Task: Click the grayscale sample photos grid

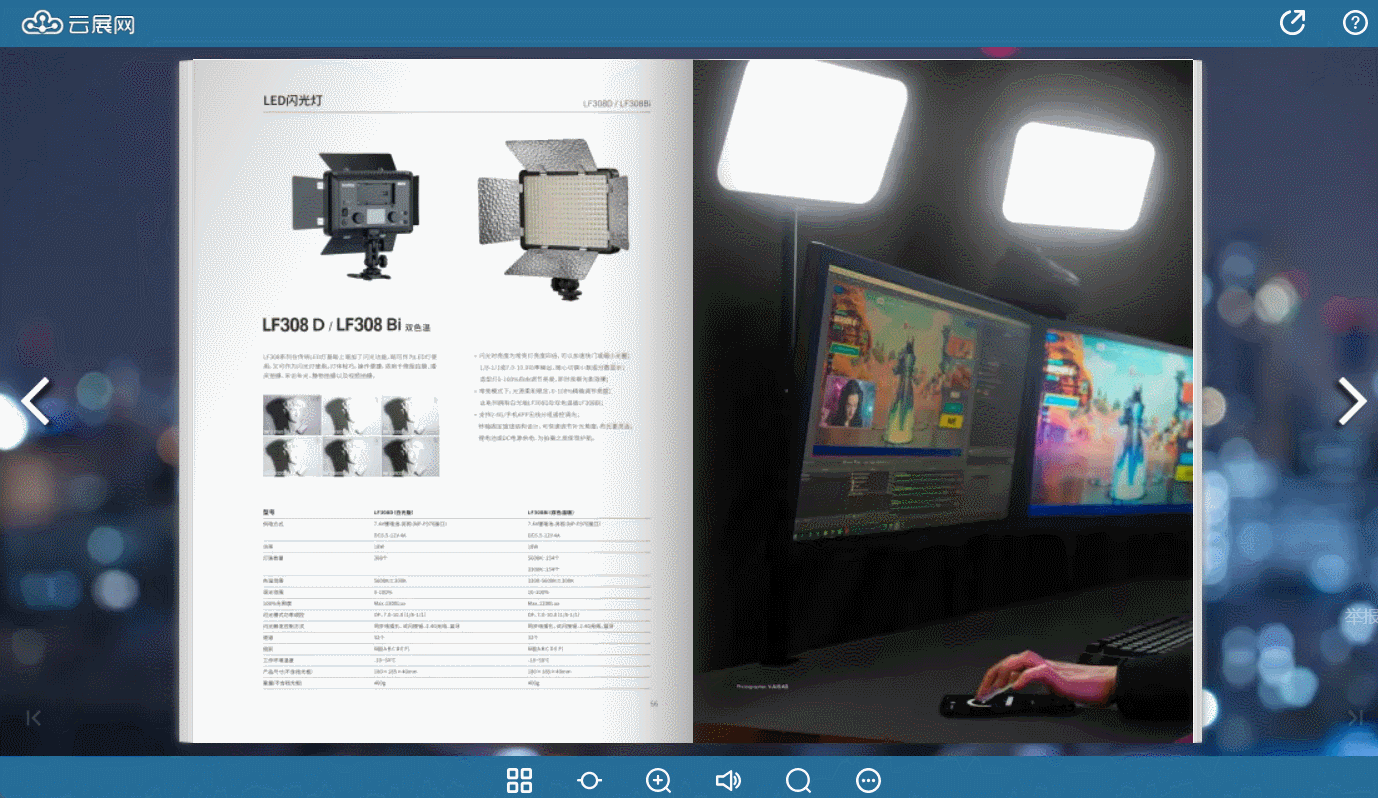Action: [351, 435]
